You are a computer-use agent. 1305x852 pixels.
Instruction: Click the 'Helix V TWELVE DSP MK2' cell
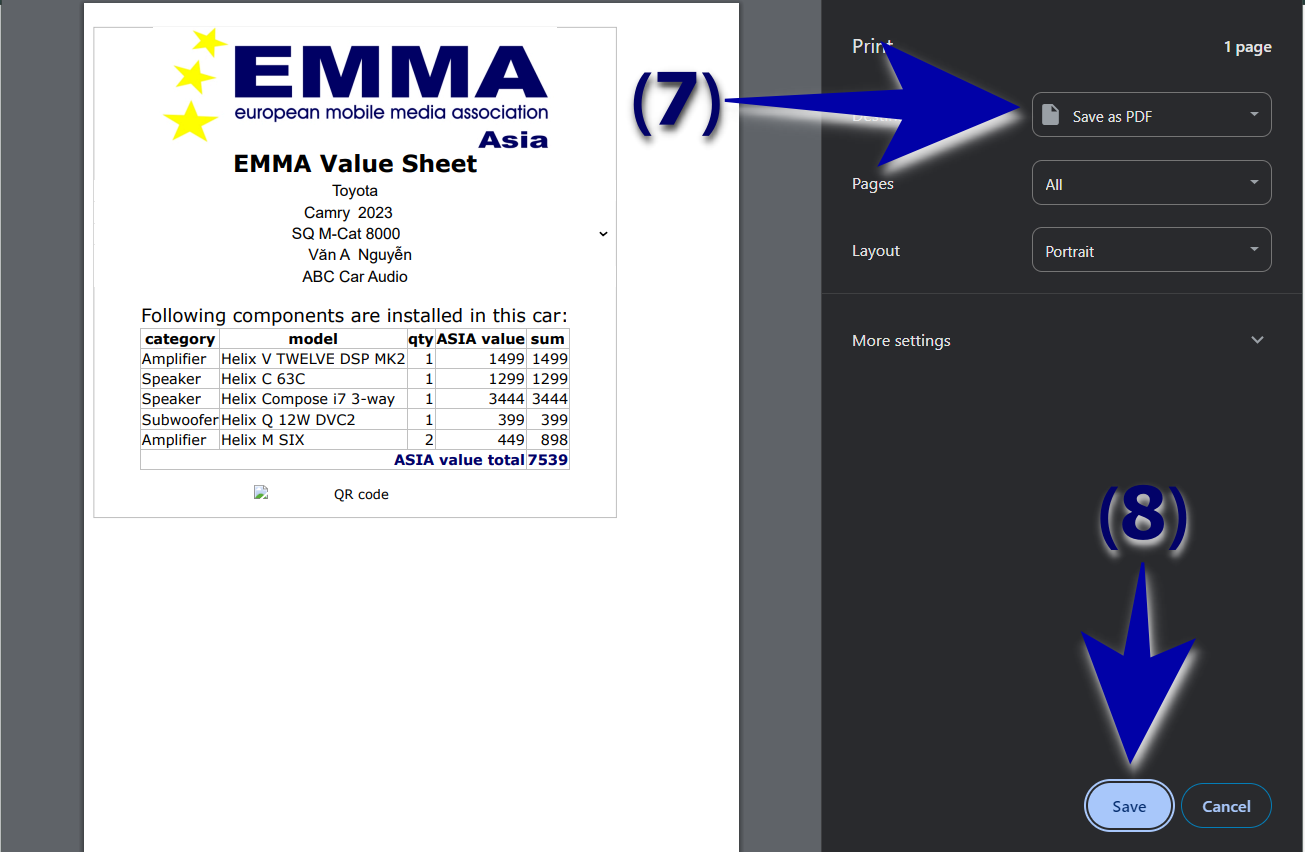(313, 359)
